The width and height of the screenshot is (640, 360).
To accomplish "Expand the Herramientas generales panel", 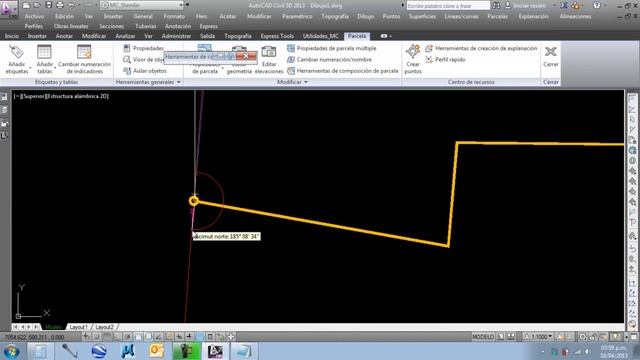I will (x=148, y=82).
